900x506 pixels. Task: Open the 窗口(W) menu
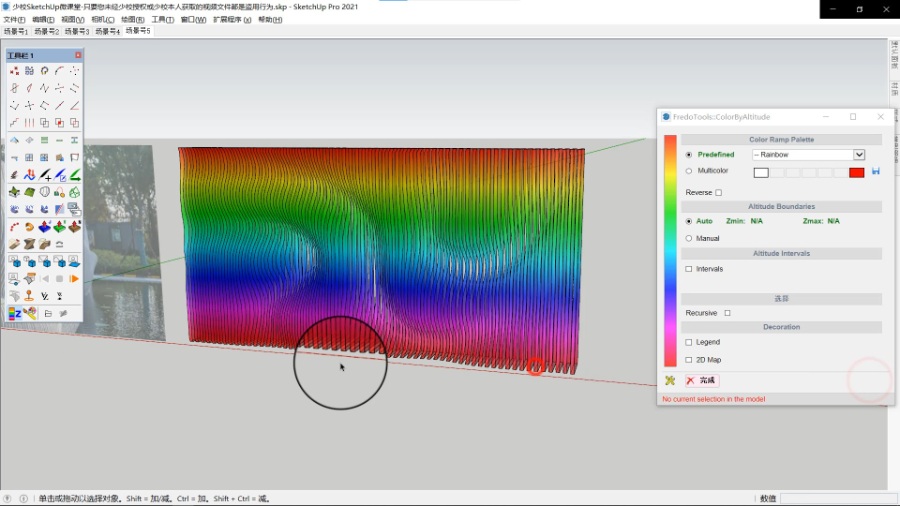(193, 20)
